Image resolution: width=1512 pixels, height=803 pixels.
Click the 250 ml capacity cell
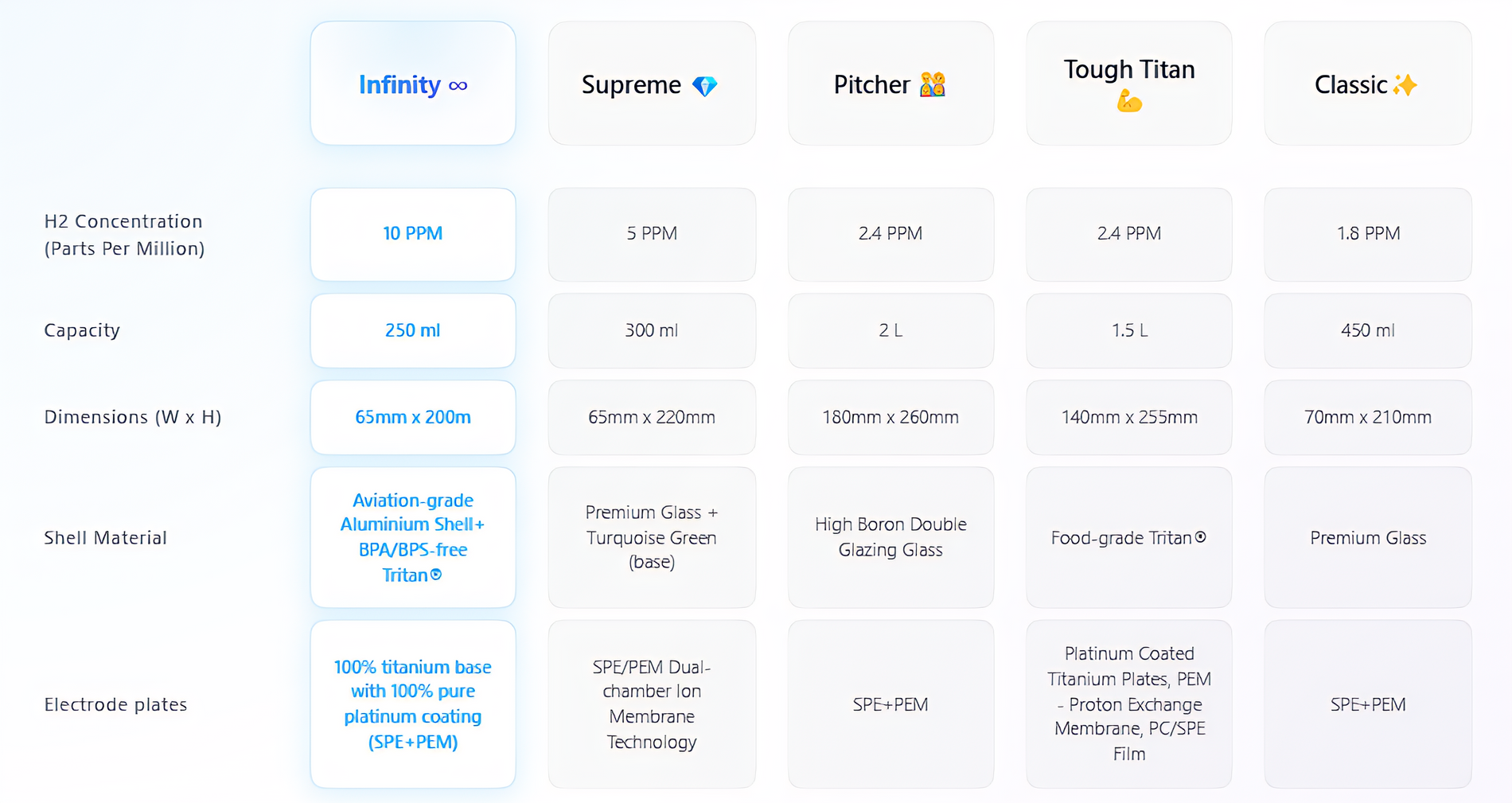pyautogui.click(x=413, y=330)
